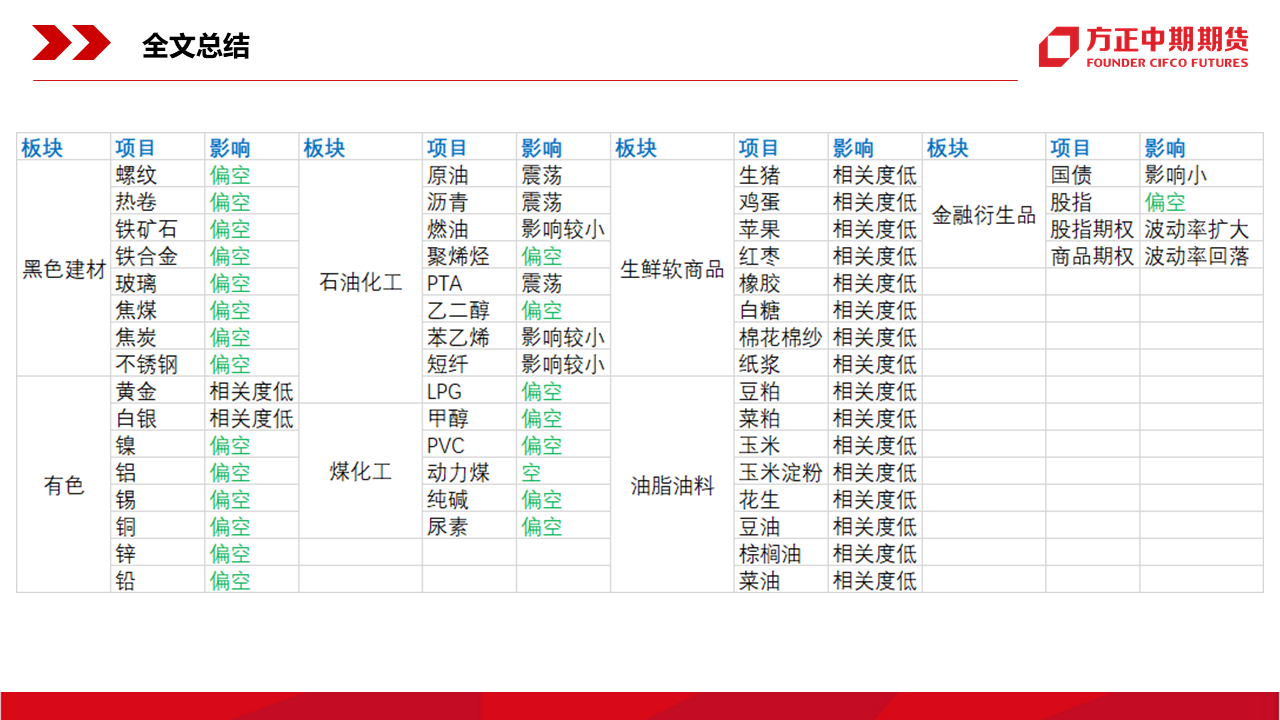The image size is (1280, 720).
Task: Click the 红枣 item cell
Action: 781,256
